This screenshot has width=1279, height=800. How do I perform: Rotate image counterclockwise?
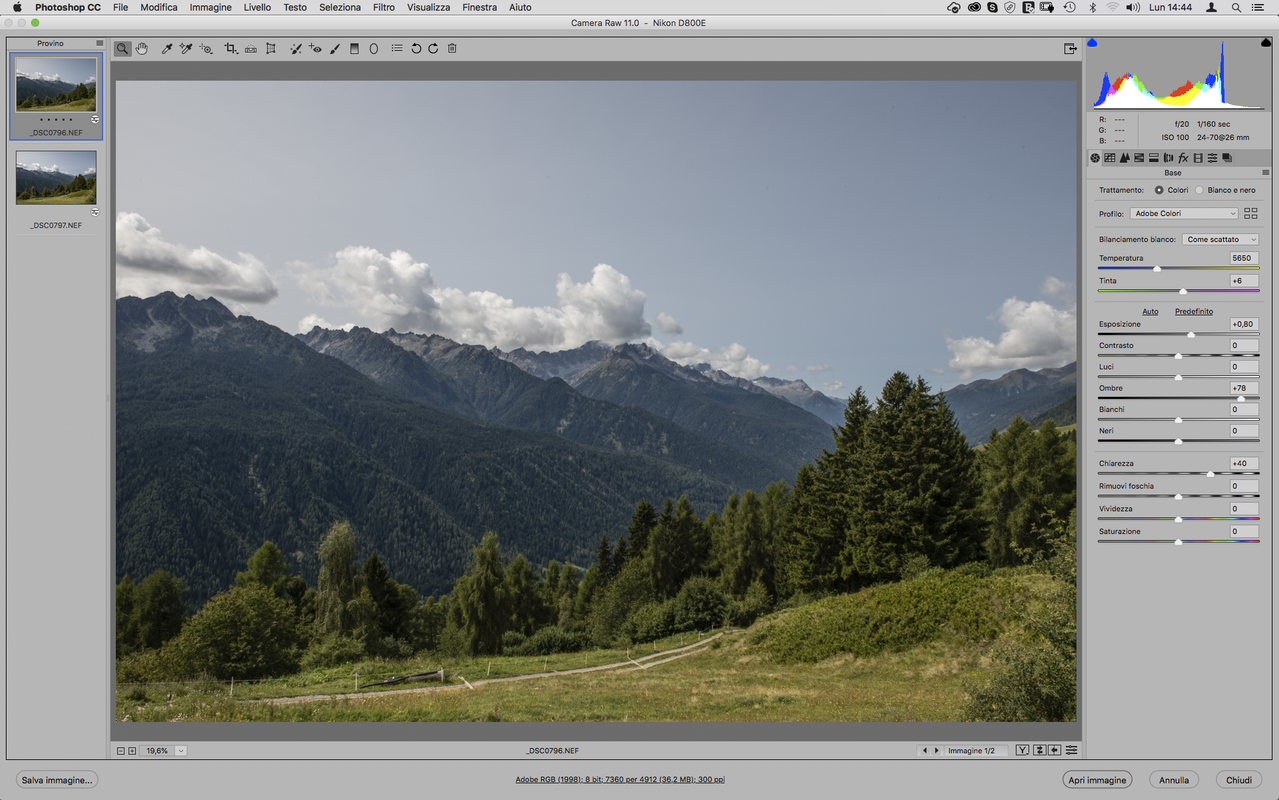point(416,48)
